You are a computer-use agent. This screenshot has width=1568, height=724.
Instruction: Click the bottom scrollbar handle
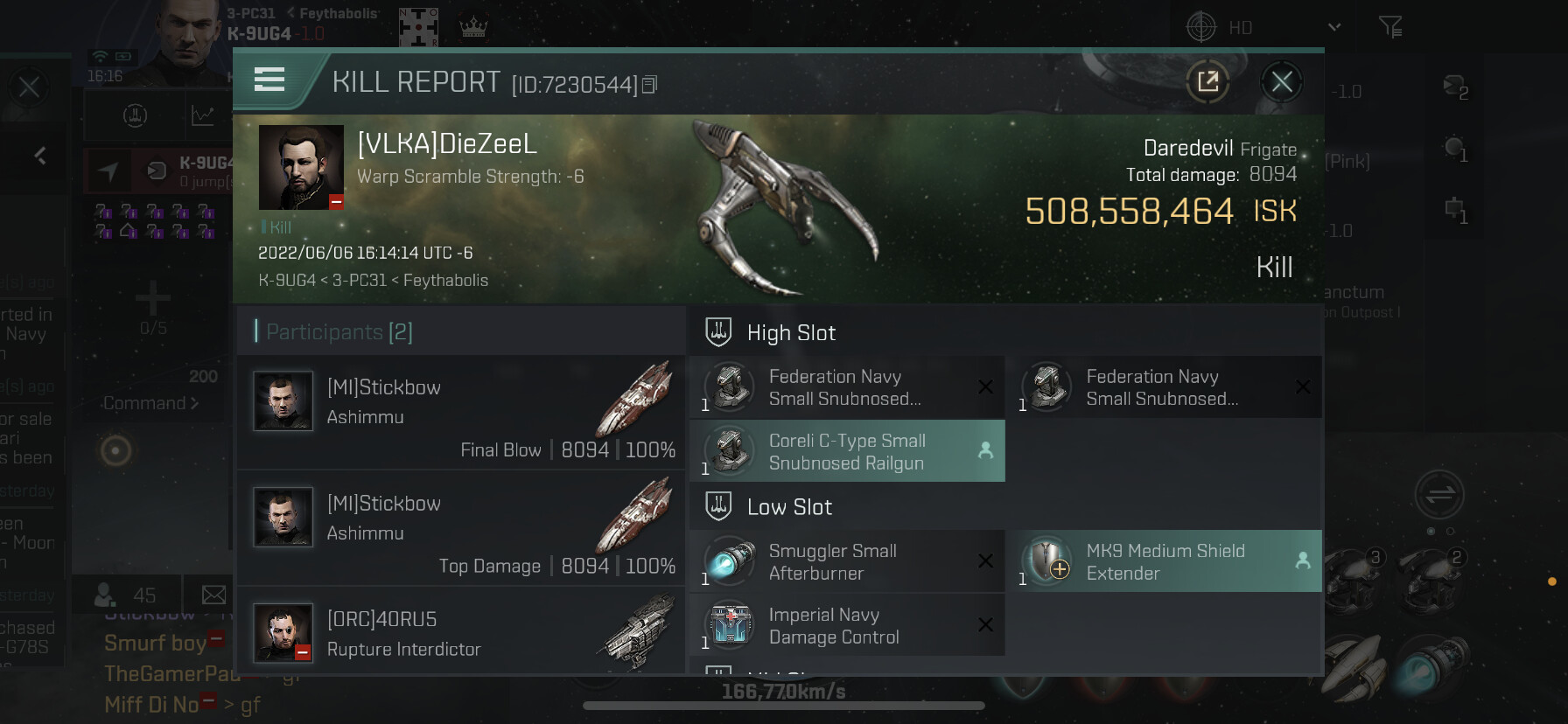784,706
